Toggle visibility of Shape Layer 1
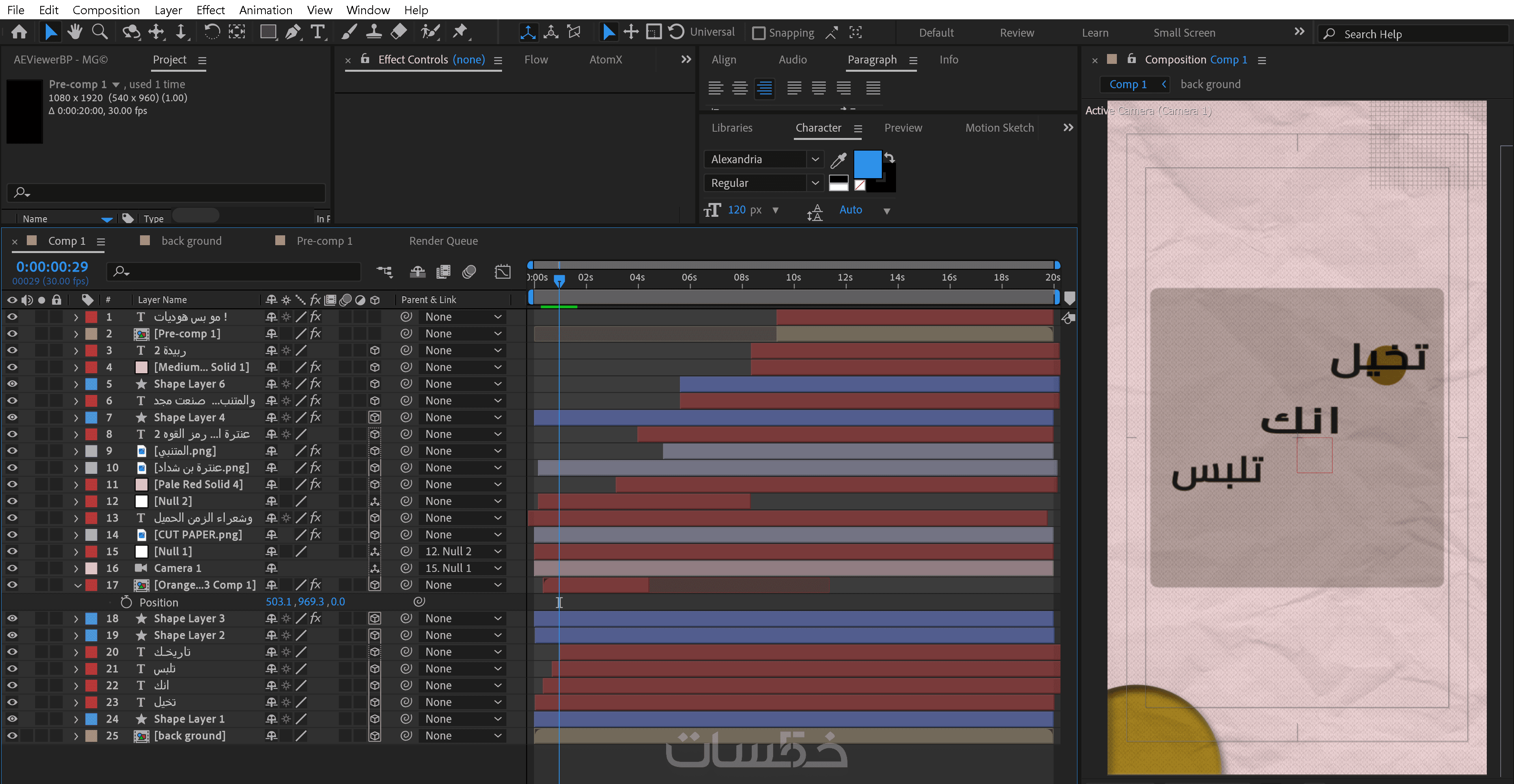1514x784 pixels. [12, 719]
